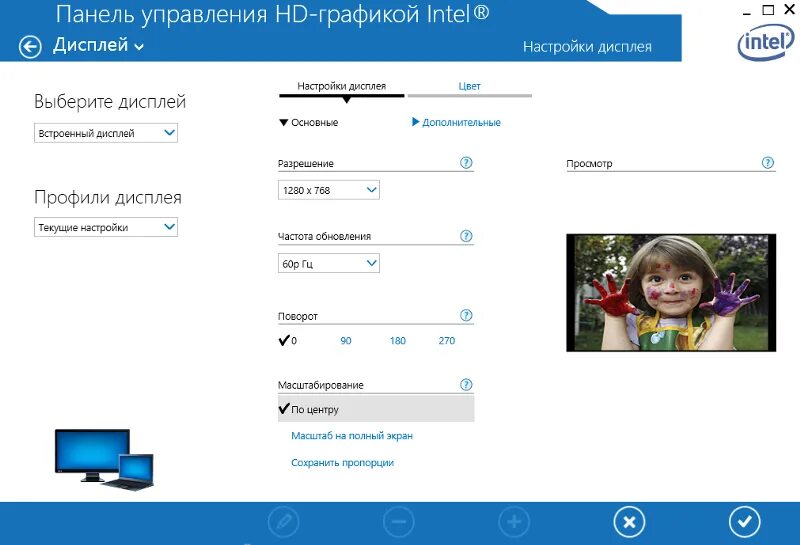The height and width of the screenshot is (545, 800).
Task: Cancel changes with the X icon
Action: (x=629, y=522)
